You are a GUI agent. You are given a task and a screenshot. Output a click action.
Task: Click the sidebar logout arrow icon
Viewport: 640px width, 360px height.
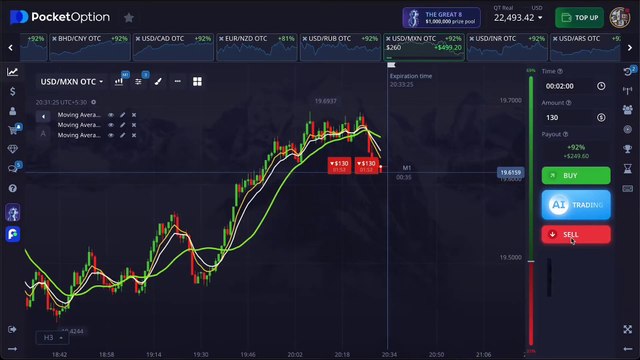[12, 329]
